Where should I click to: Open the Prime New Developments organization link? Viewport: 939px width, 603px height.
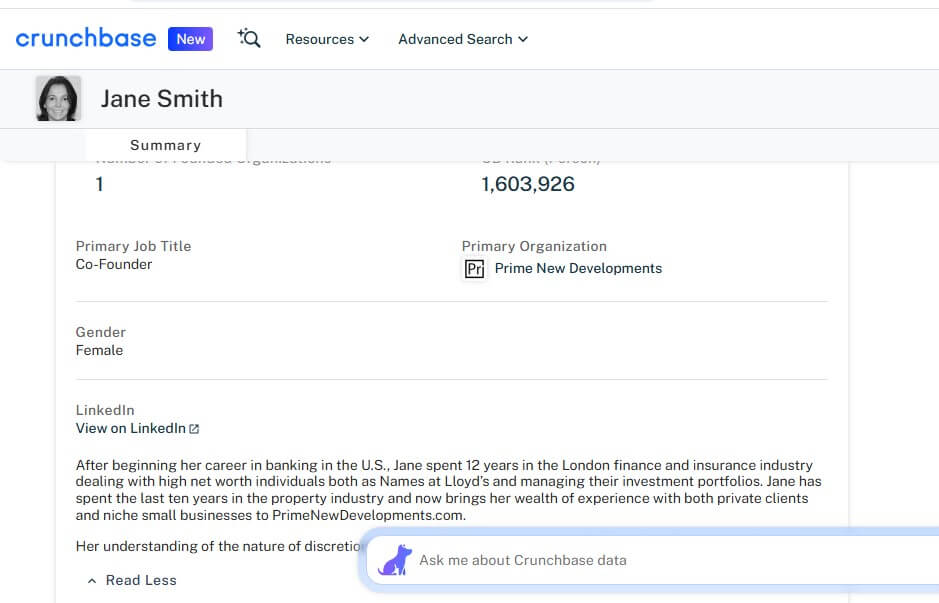(x=578, y=268)
